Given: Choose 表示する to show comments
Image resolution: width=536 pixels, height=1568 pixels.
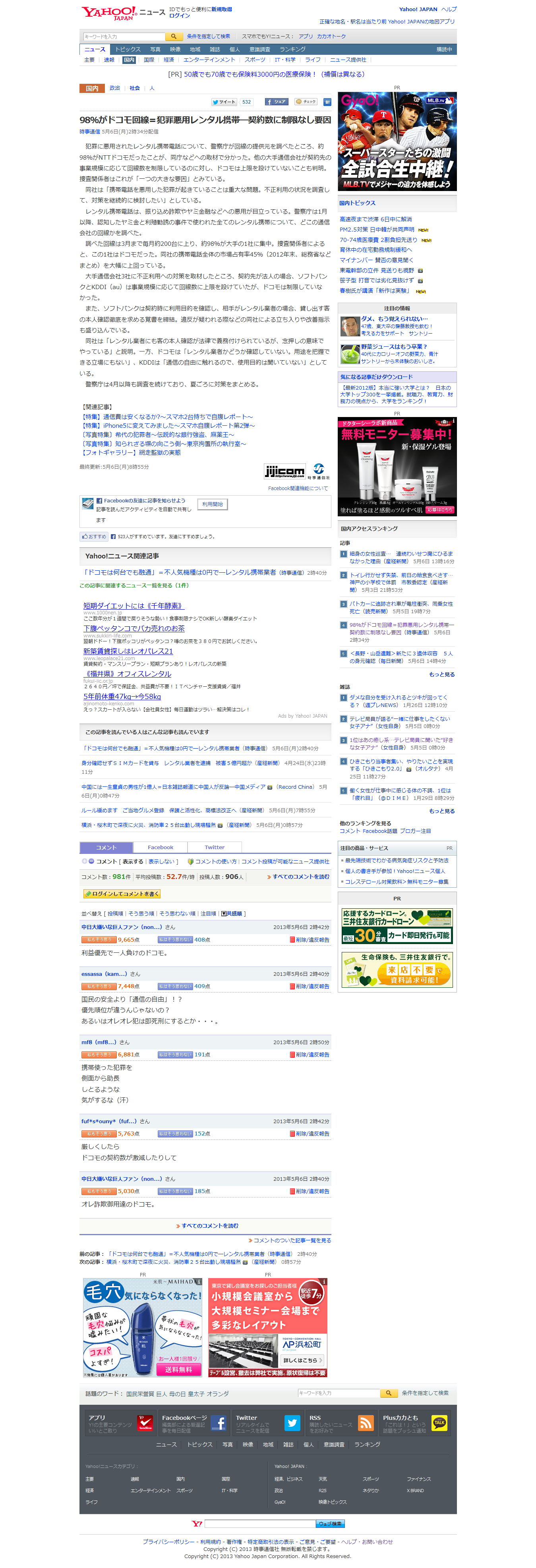Looking at the screenshot, I should [133, 861].
